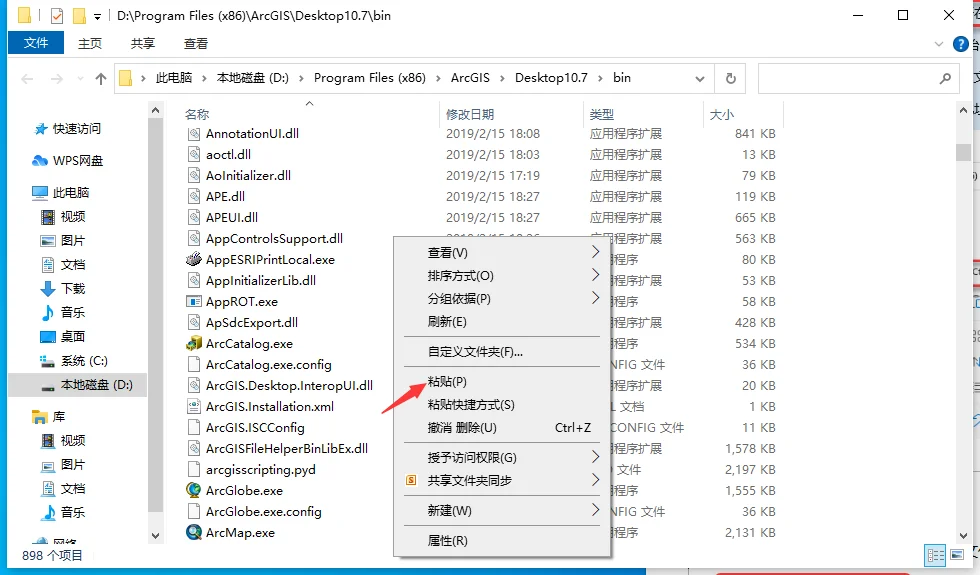Expand the 分组依据(P) submenu
This screenshot has height=575, width=980.
pyautogui.click(x=596, y=298)
